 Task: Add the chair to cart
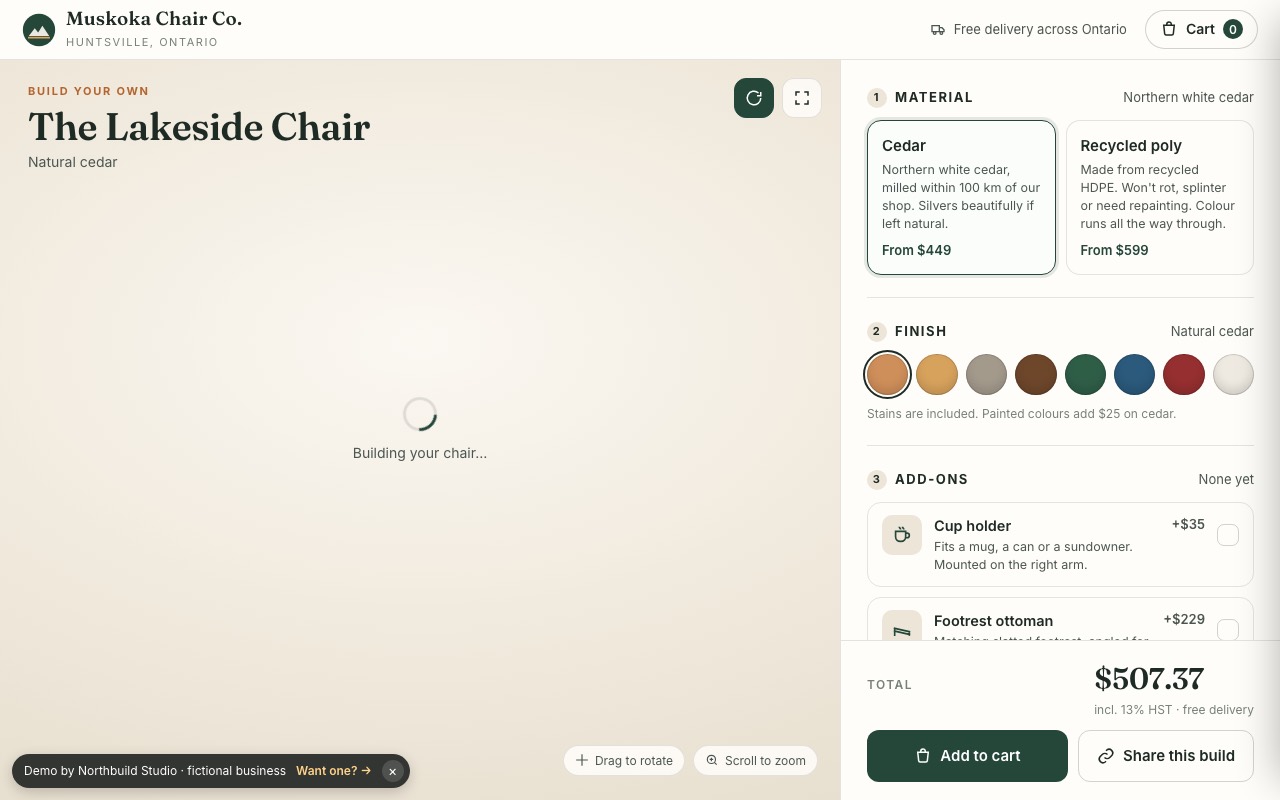tap(967, 756)
